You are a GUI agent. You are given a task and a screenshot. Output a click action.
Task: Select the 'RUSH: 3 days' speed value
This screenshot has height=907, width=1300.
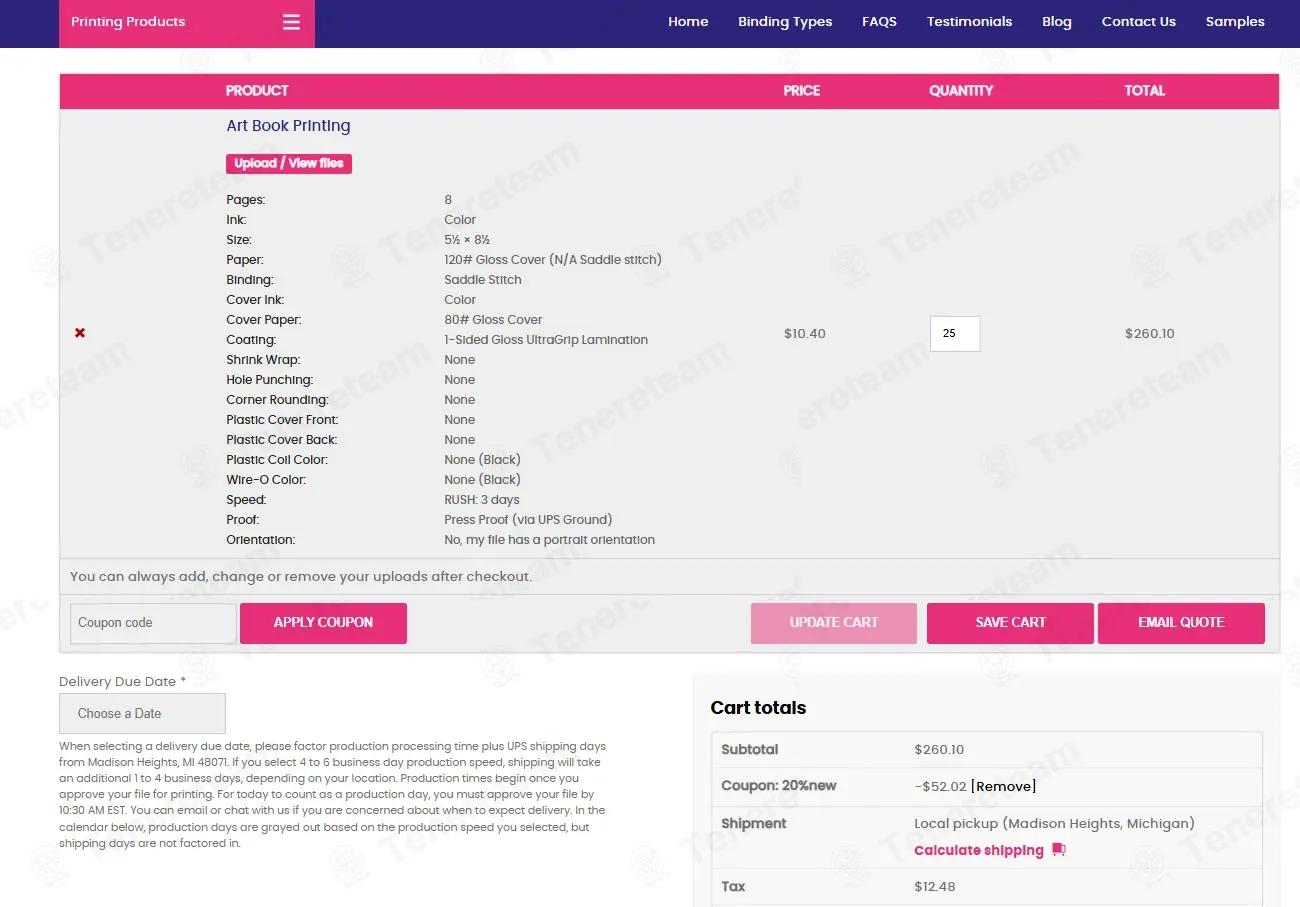click(482, 500)
